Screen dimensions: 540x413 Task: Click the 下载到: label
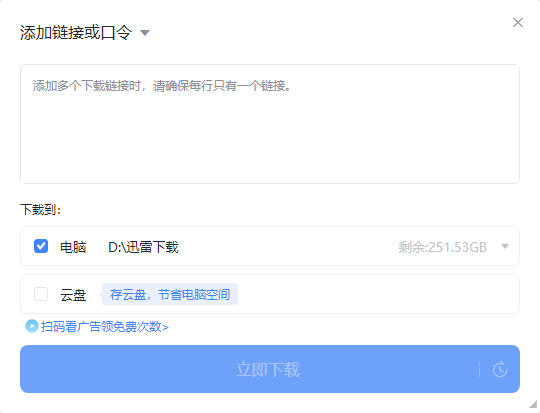(41, 209)
